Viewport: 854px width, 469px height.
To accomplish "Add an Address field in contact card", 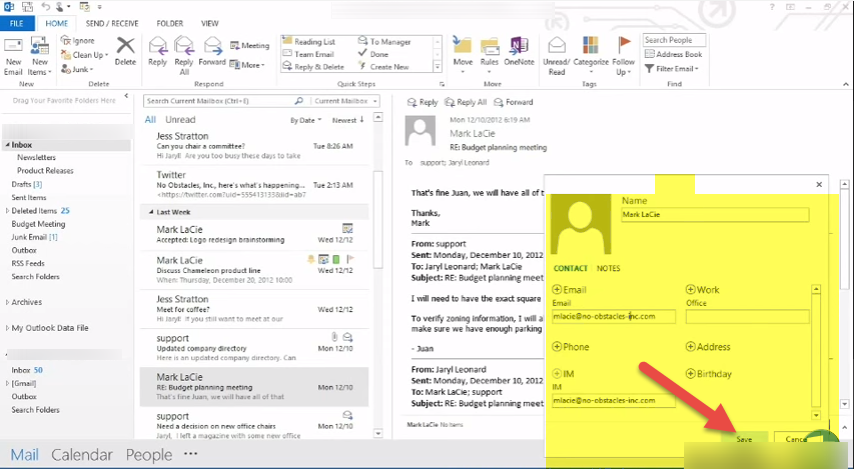I will coord(708,347).
